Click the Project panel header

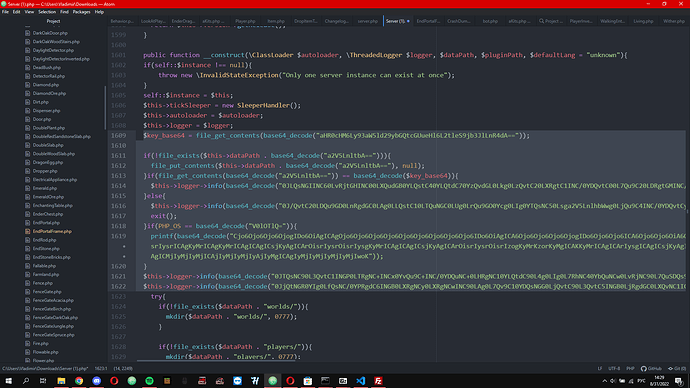[53, 21]
